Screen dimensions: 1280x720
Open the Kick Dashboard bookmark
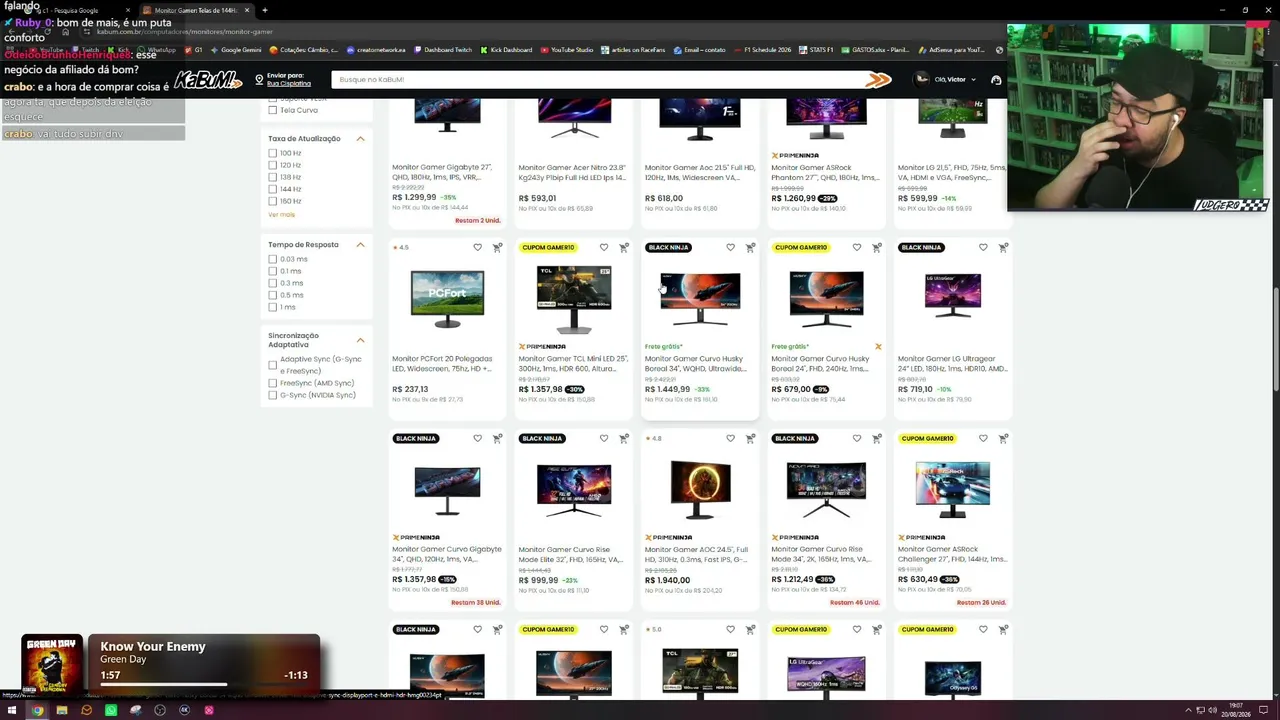click(506, 50)
